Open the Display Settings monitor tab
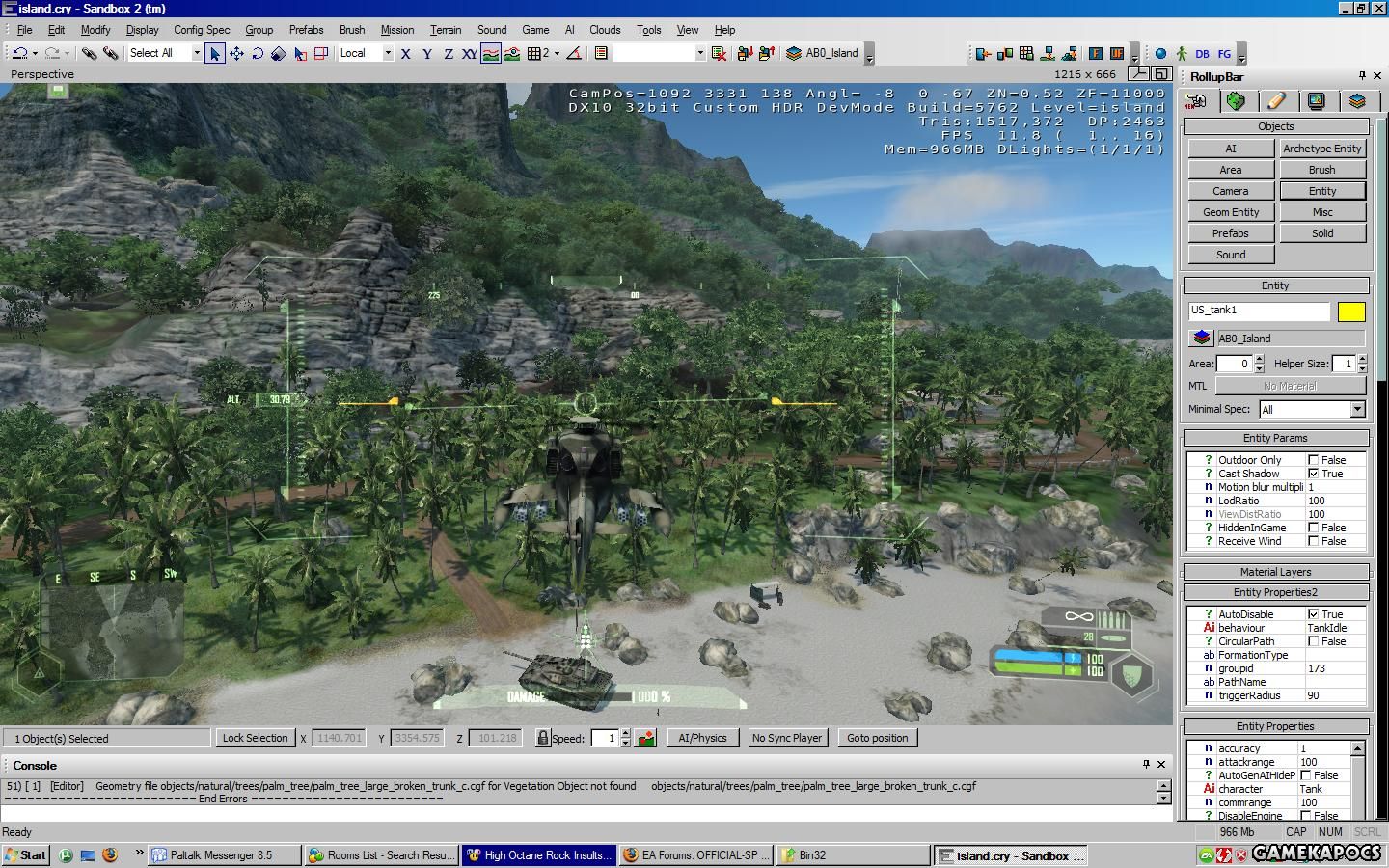This screenshot has height=868, width=1389. (x=1317, y=100)
